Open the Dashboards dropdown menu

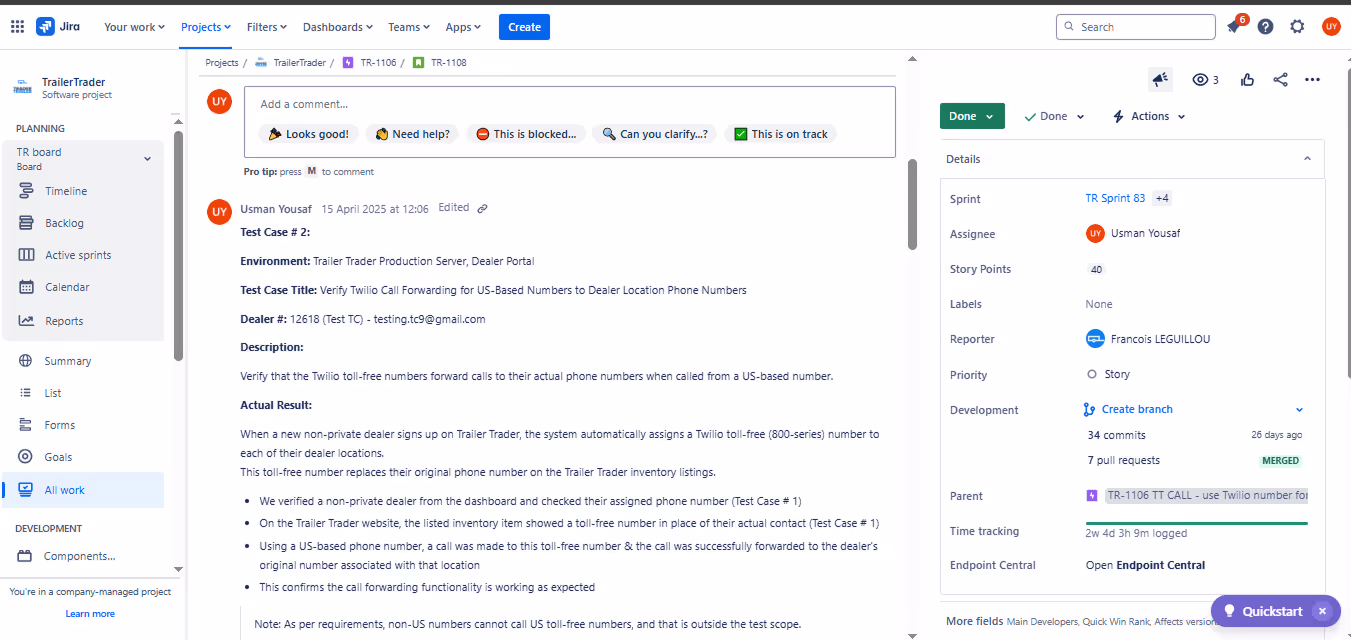tap(338, 27)
